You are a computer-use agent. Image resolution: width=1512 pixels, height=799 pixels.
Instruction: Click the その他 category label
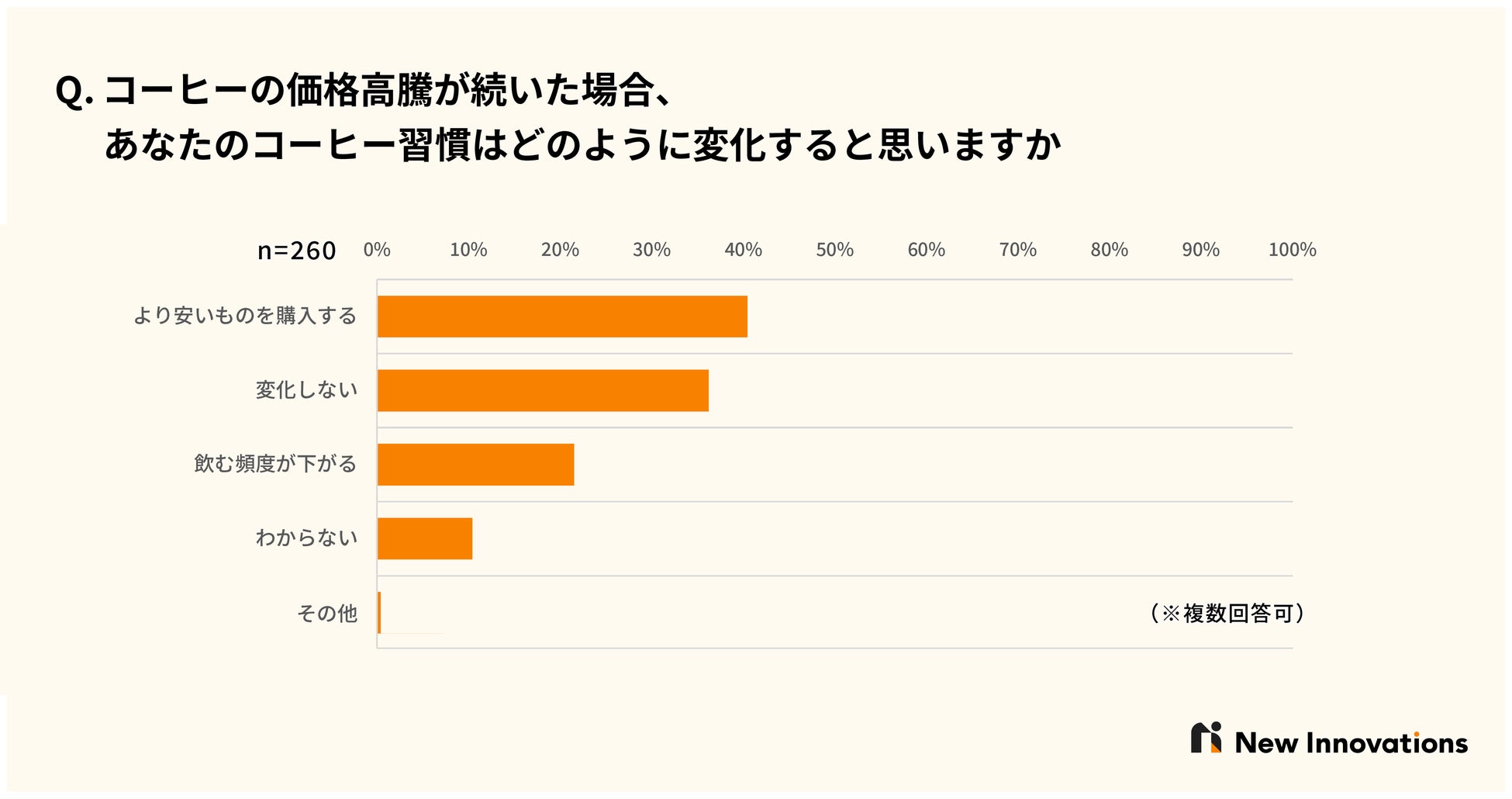[x=326, y=614]
